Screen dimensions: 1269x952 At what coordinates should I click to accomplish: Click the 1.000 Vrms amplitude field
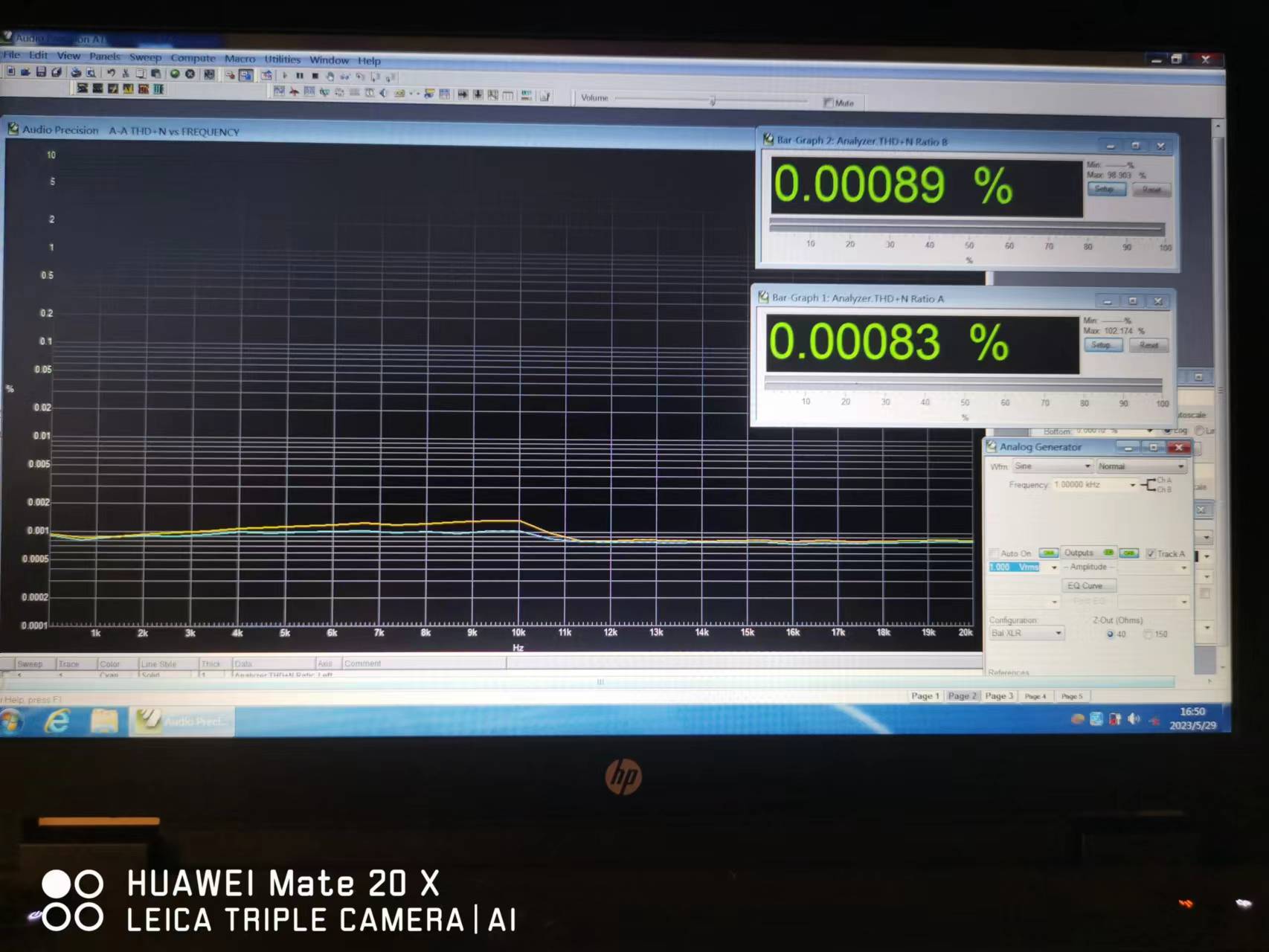1015,567
